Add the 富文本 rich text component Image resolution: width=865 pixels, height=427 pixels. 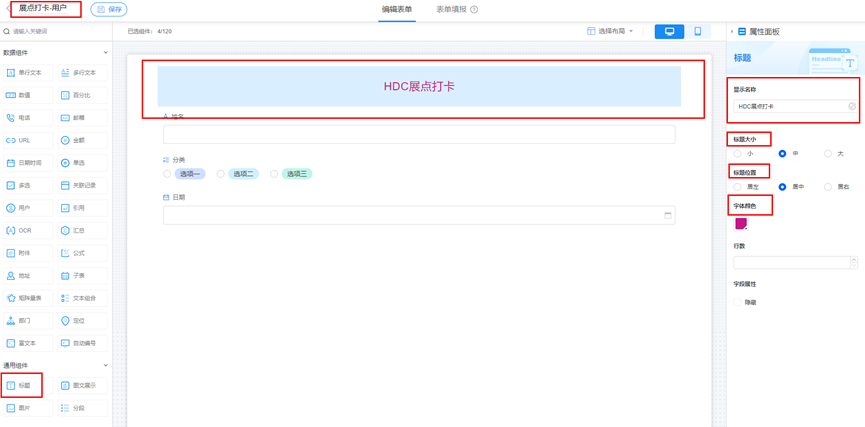pyautogui.click(x=28, y=343)
